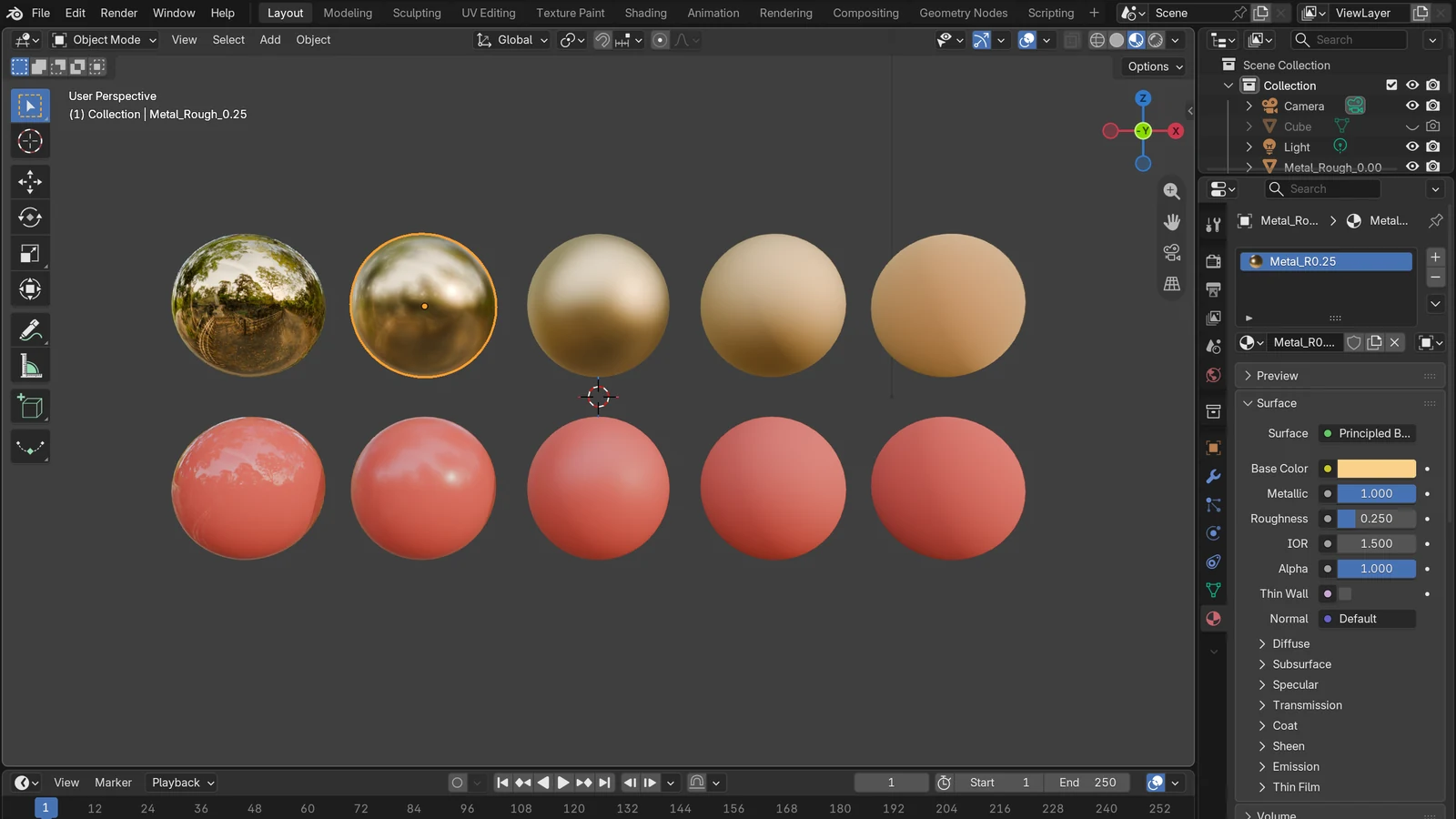Image resolution: width=1456 pixels, height=819 pixels.
Task: Open the Material properties tab
Action: point(1213,619)
